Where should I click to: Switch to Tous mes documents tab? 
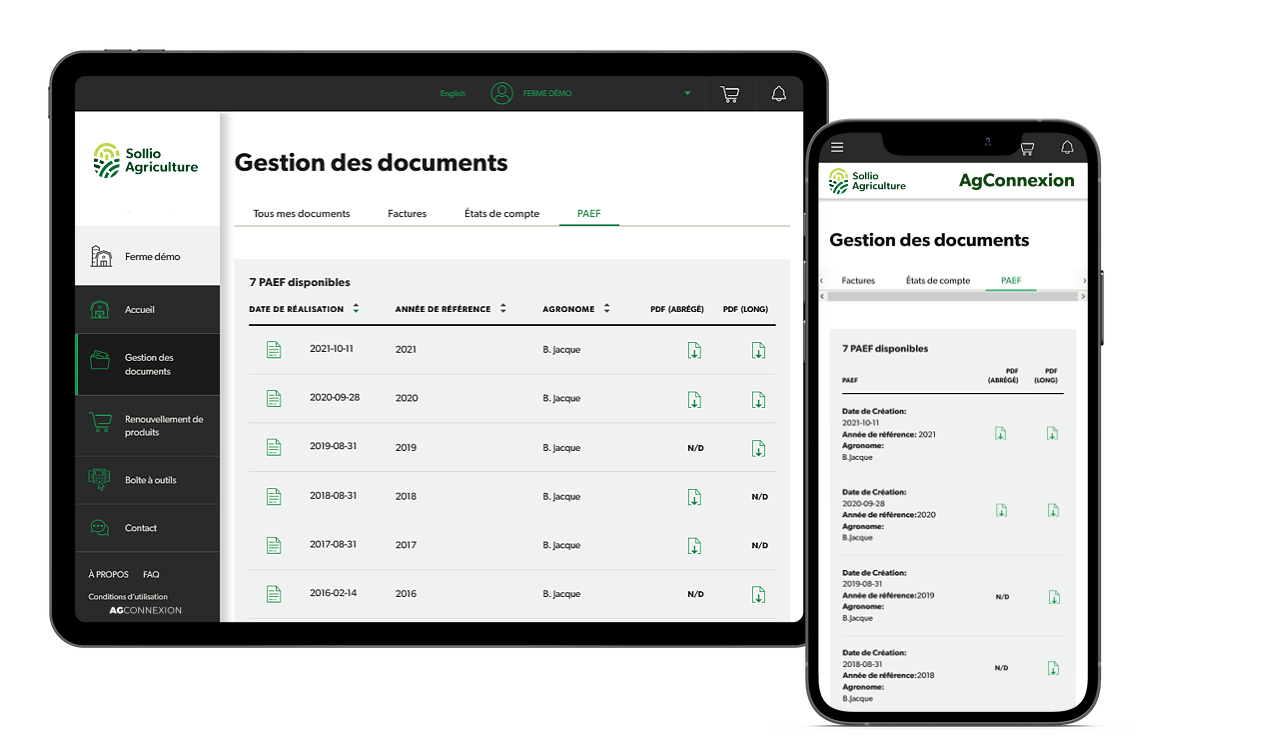point(302,213)
